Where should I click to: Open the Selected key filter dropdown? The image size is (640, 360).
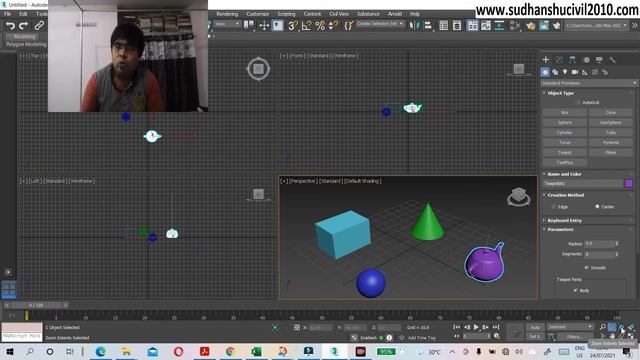pos(570,327)
